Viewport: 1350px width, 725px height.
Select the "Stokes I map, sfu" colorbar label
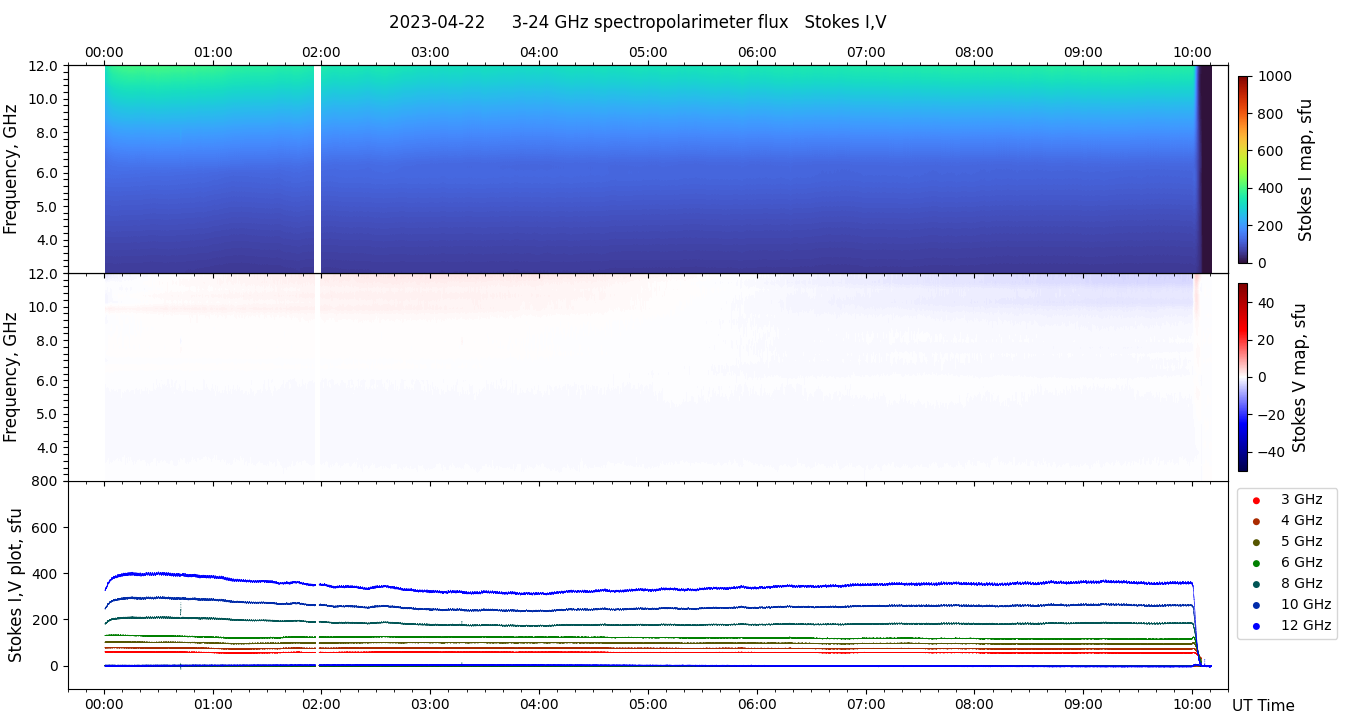1305,170
